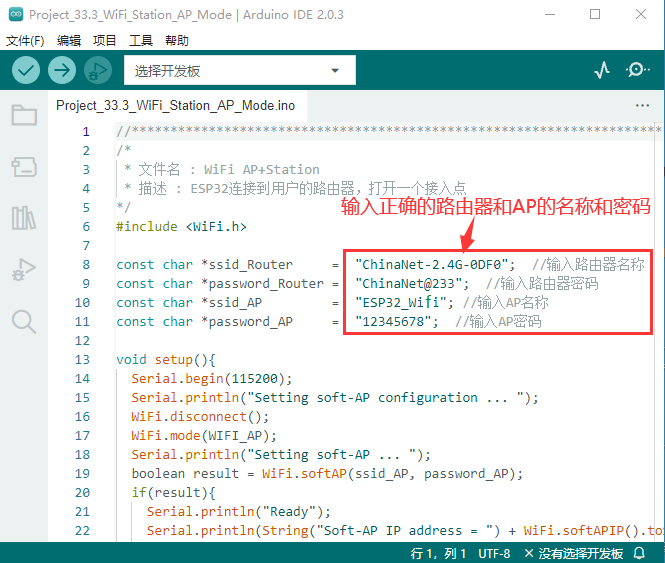Viewport: 665px width, 563px height.
Task: Click the Verify sketch checkmark button
Action: click(x=26, y=70)
